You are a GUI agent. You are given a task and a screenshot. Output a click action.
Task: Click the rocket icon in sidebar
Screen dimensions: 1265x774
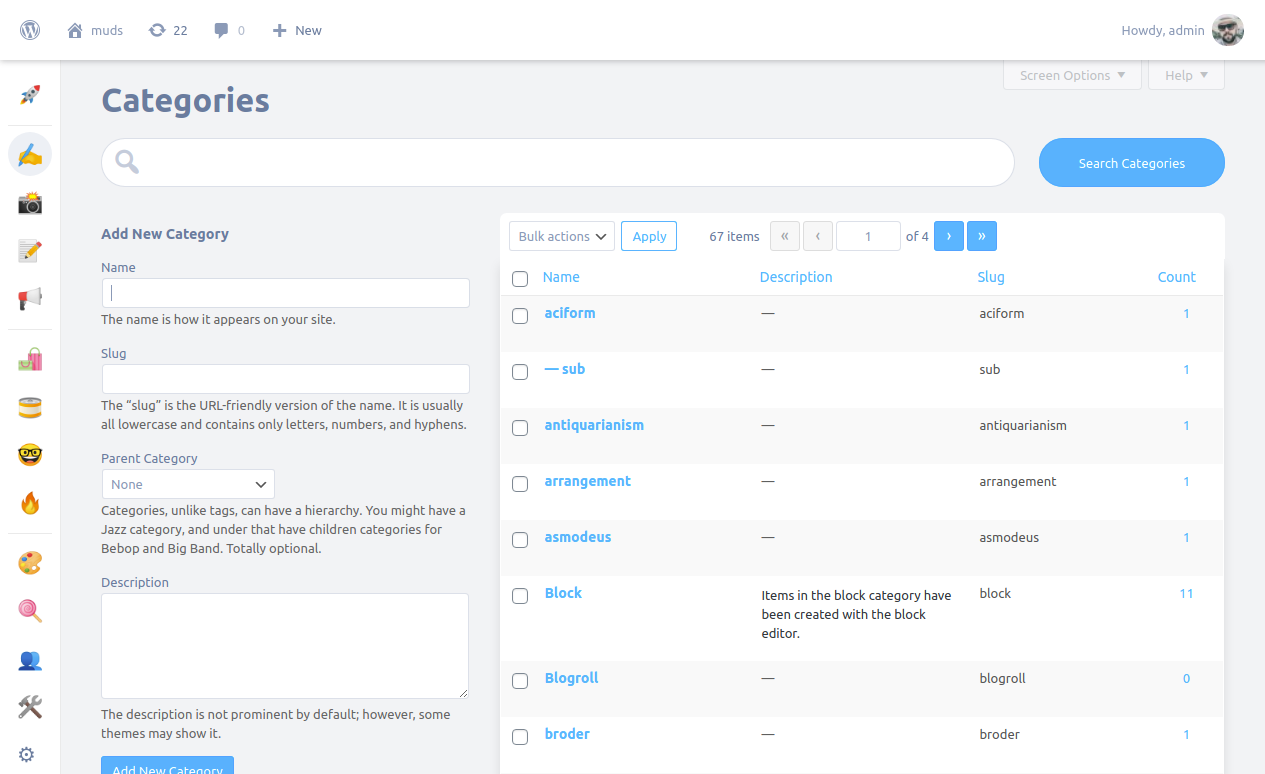coord(30,96)
